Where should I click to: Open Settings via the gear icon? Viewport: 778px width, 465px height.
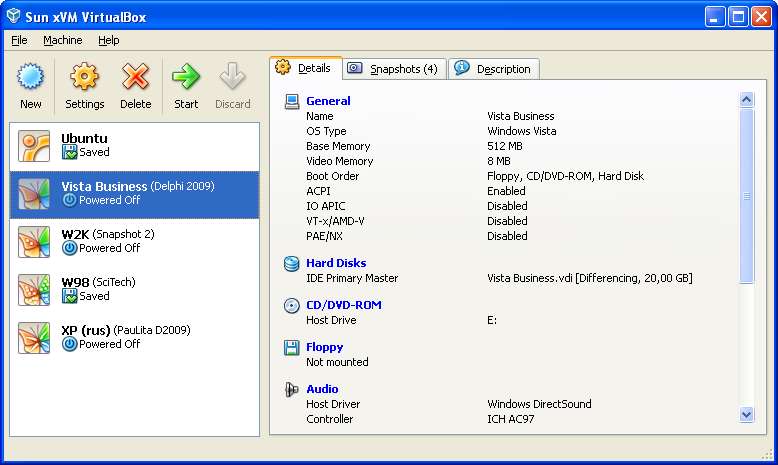tap(84, 77)
